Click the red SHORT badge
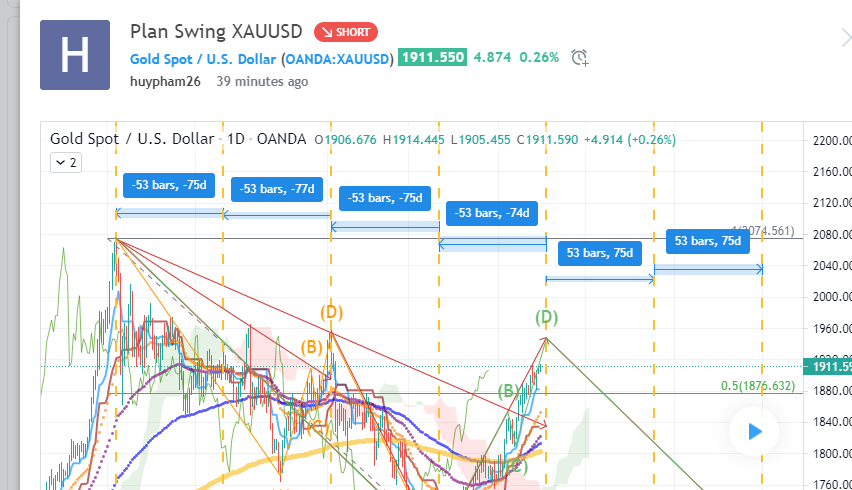852x490 pixels. [x=346, y=31]
